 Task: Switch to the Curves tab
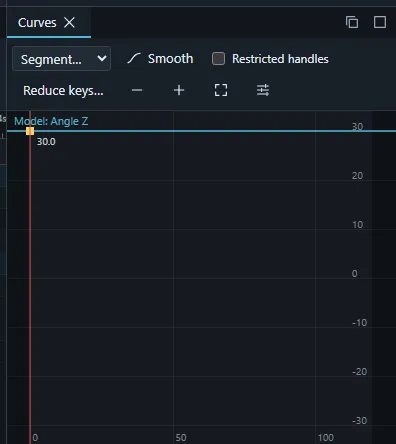tap(37, 23)
